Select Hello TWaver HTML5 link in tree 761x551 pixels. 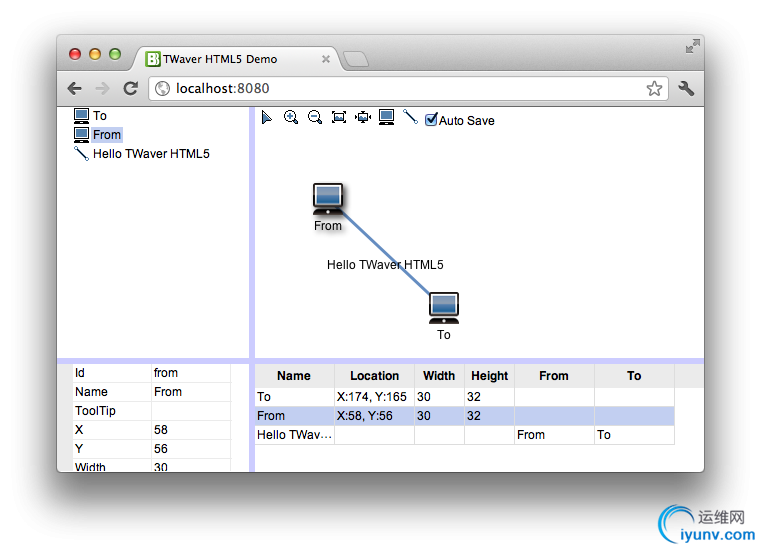151,154
